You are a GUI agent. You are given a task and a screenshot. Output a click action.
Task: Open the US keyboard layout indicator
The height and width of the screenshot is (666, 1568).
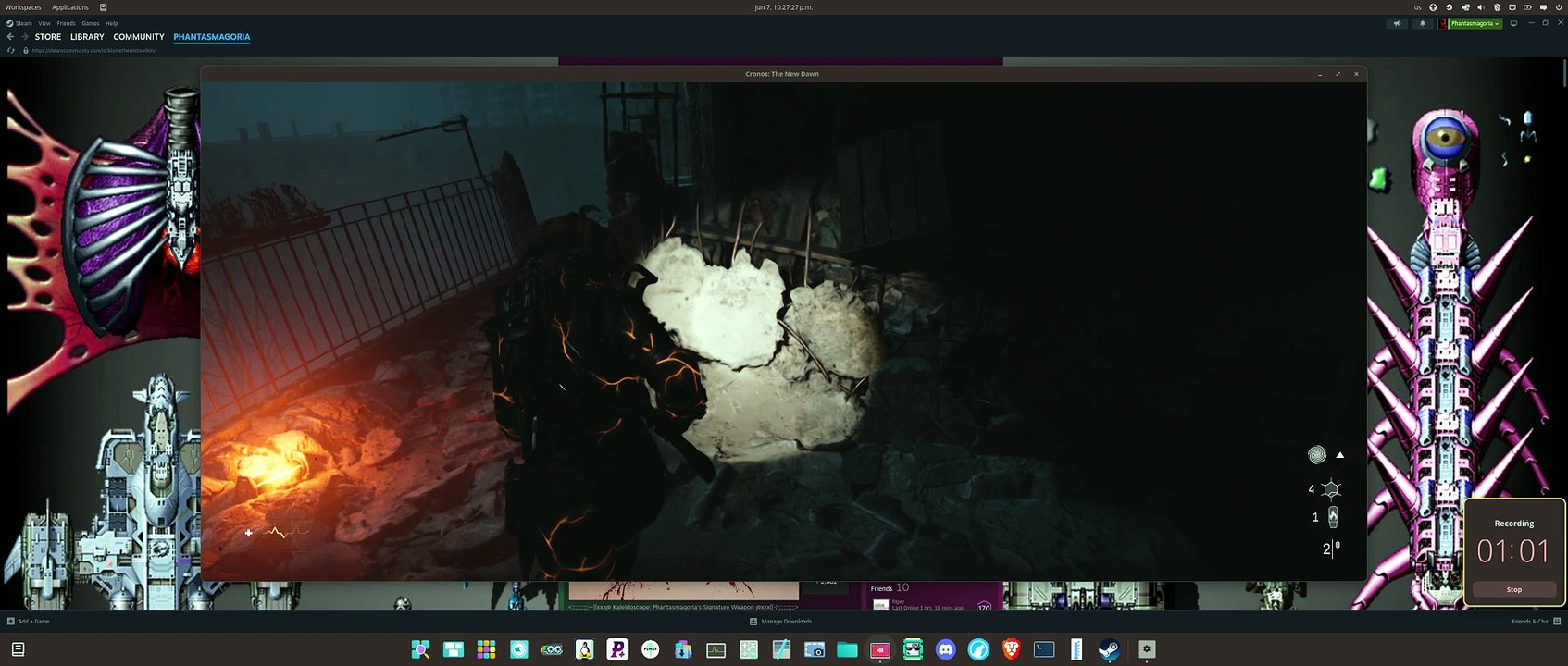pos(1417,7)
